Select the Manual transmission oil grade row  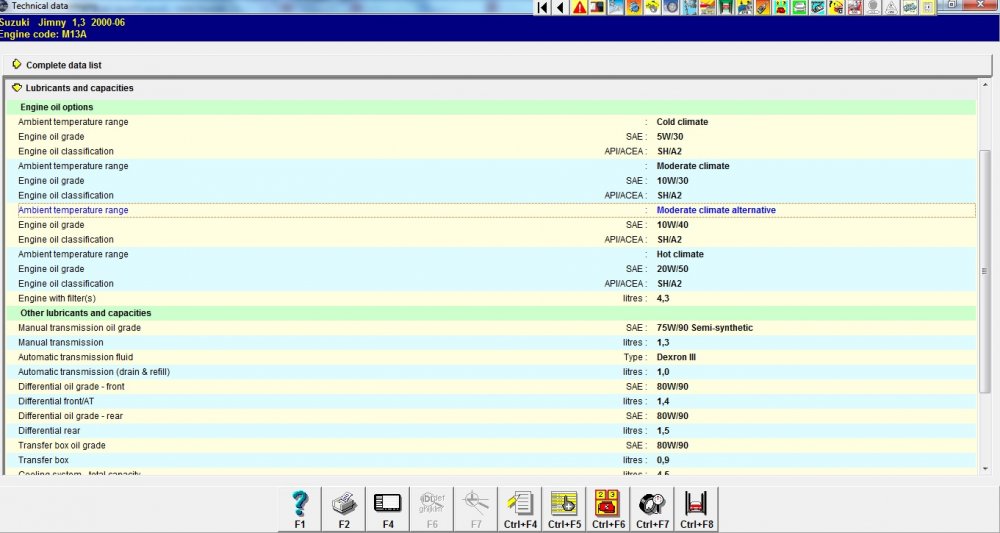pos(491,328)
